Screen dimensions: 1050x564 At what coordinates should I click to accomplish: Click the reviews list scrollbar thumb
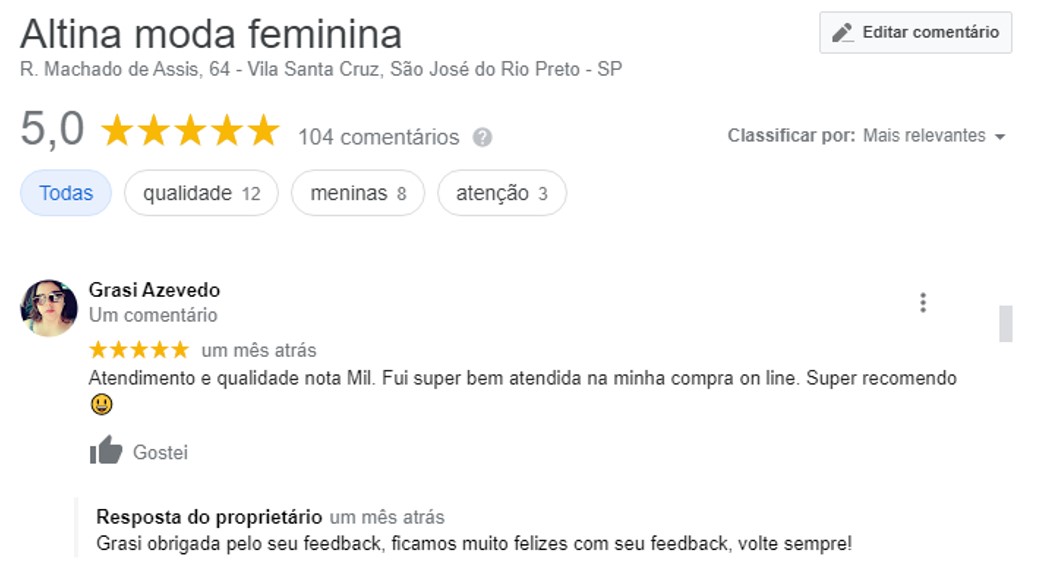pos(1005,324)
